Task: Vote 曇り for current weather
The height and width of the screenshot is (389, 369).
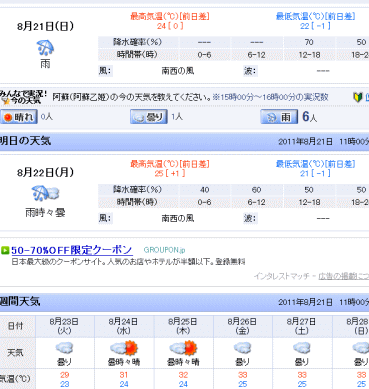Action: 149,117
